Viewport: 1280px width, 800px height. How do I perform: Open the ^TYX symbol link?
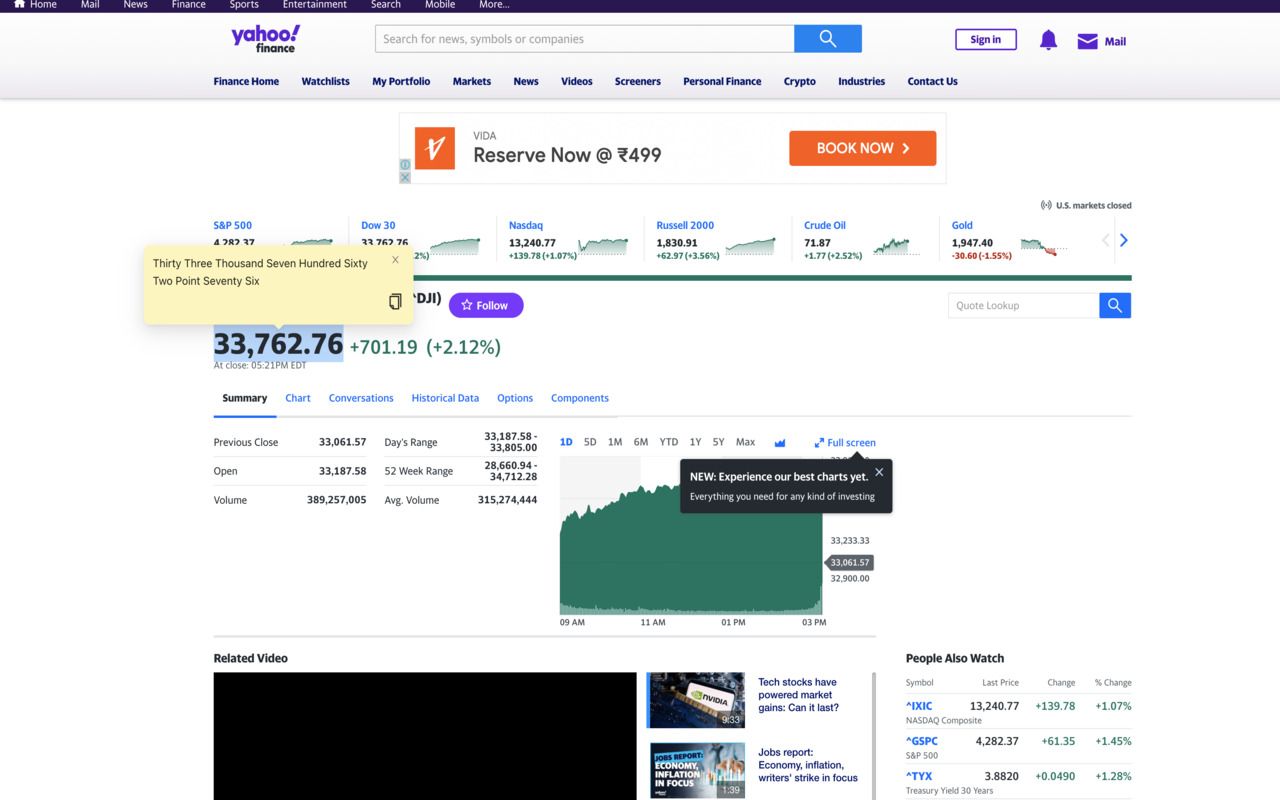(x=919, y=776)
